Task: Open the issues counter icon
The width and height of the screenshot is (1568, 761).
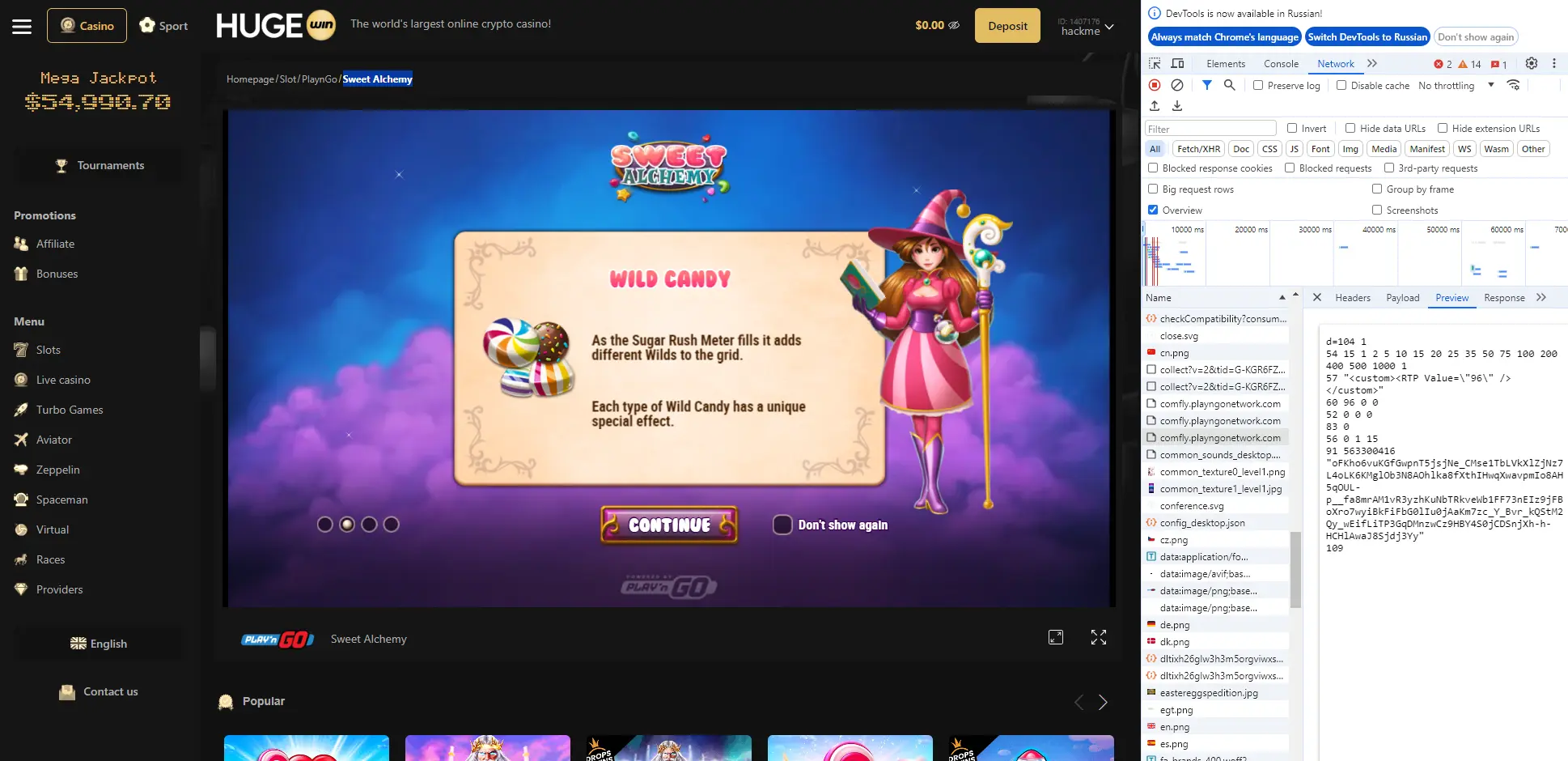Action: (x=1498, y=64)
